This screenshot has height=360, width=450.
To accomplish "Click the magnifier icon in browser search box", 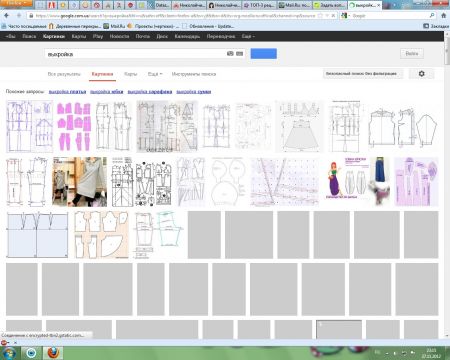I will pos(432,15).
